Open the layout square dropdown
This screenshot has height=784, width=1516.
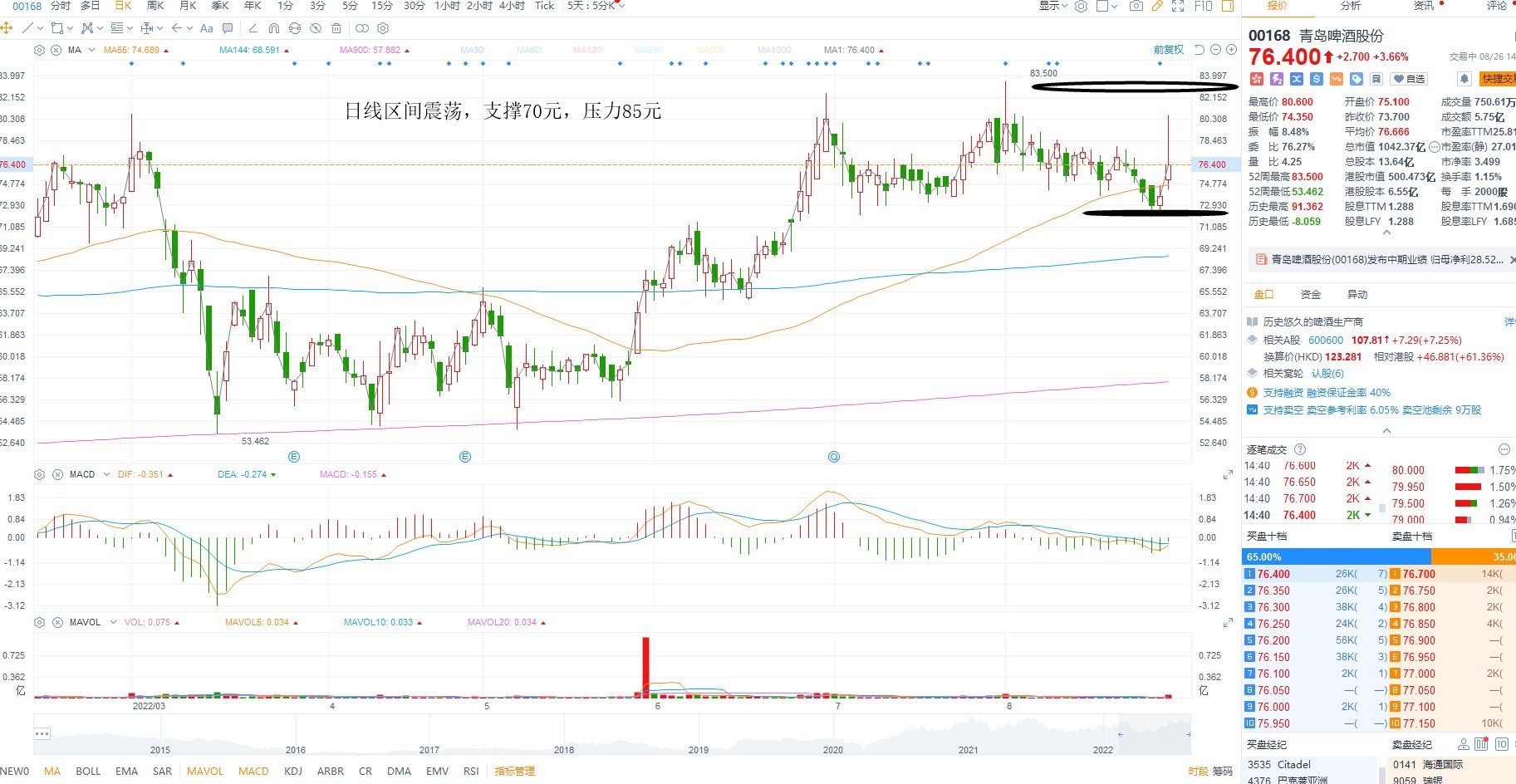(1107, 6)
